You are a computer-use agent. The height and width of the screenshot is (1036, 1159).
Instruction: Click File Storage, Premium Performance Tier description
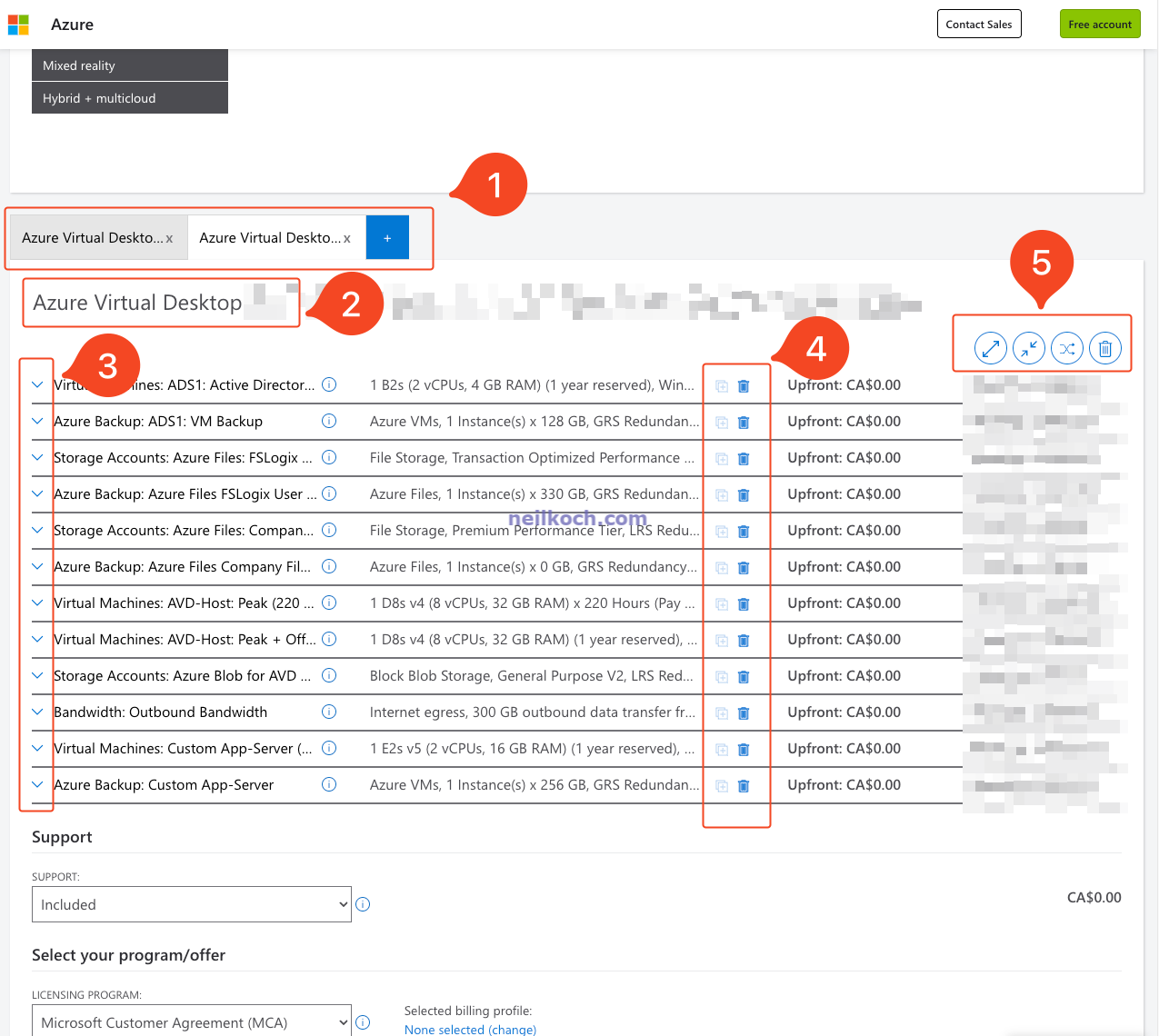tap(535, 530)
